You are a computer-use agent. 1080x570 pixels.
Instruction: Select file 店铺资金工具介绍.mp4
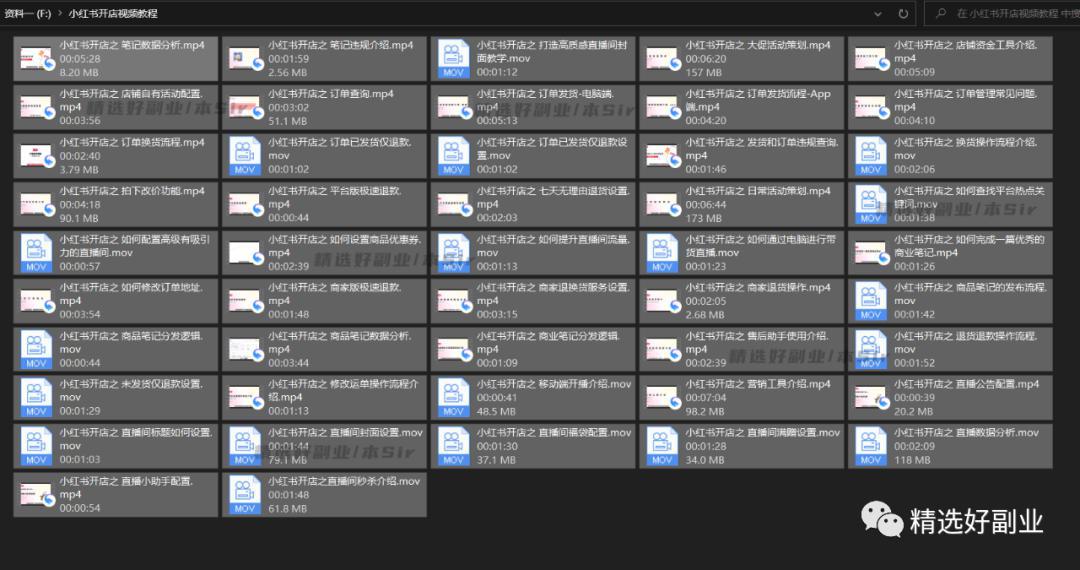[950, 59]
